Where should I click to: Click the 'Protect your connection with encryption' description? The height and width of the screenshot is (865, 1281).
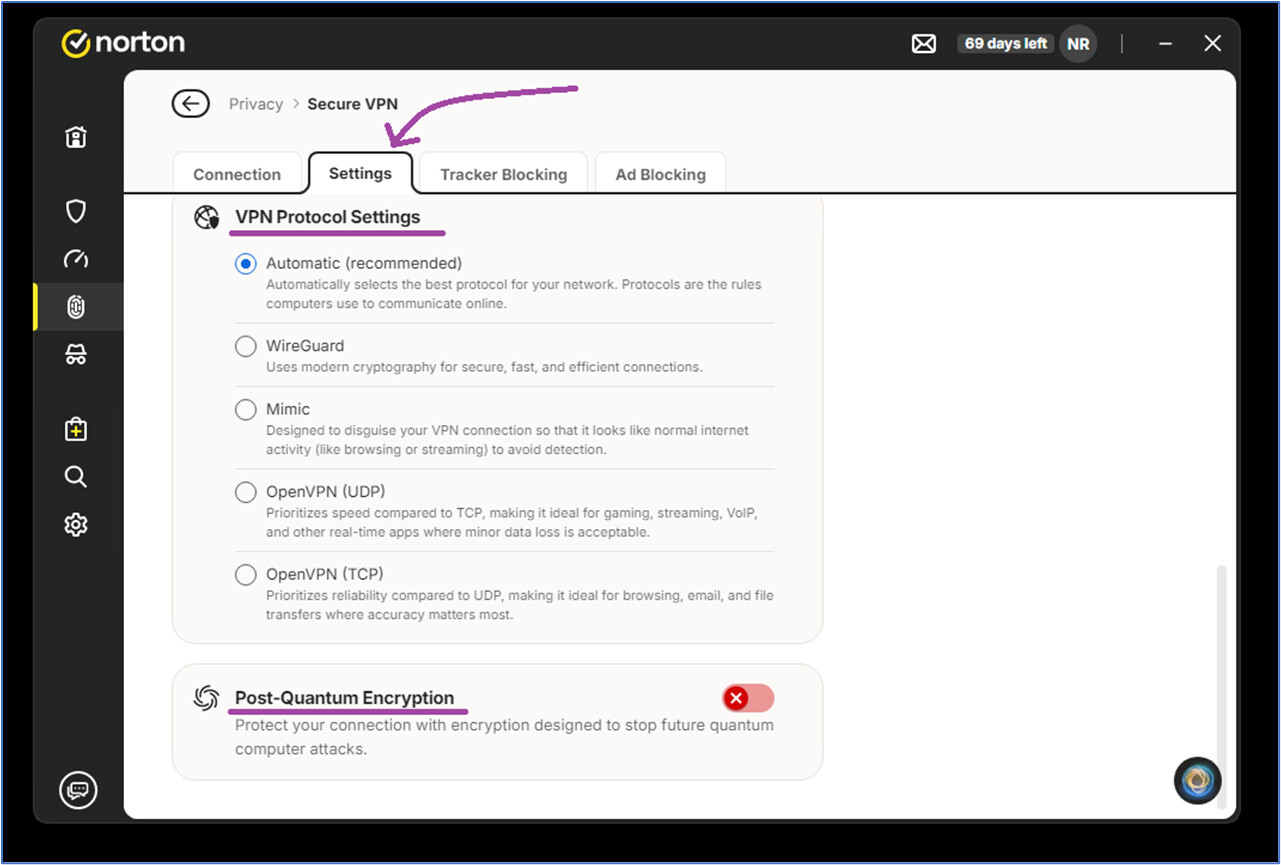point(504,737)
